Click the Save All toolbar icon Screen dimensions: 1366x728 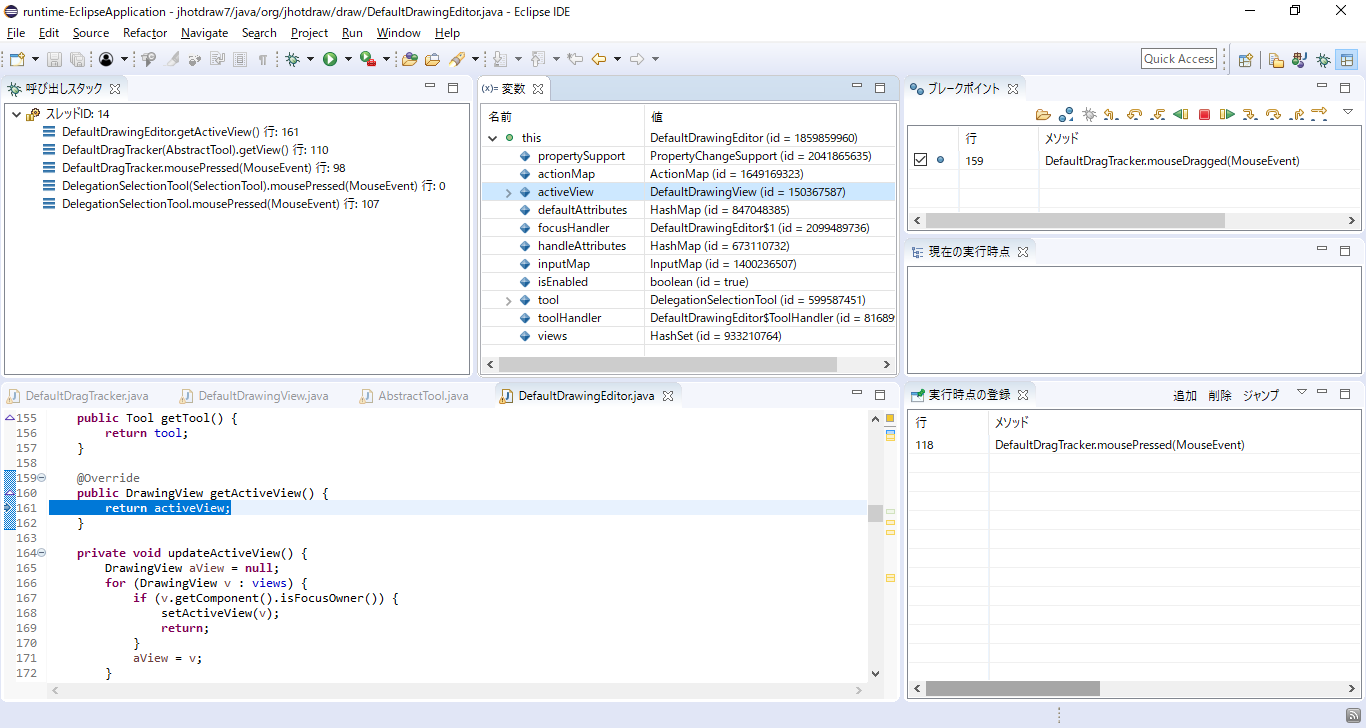pos(77,59)
